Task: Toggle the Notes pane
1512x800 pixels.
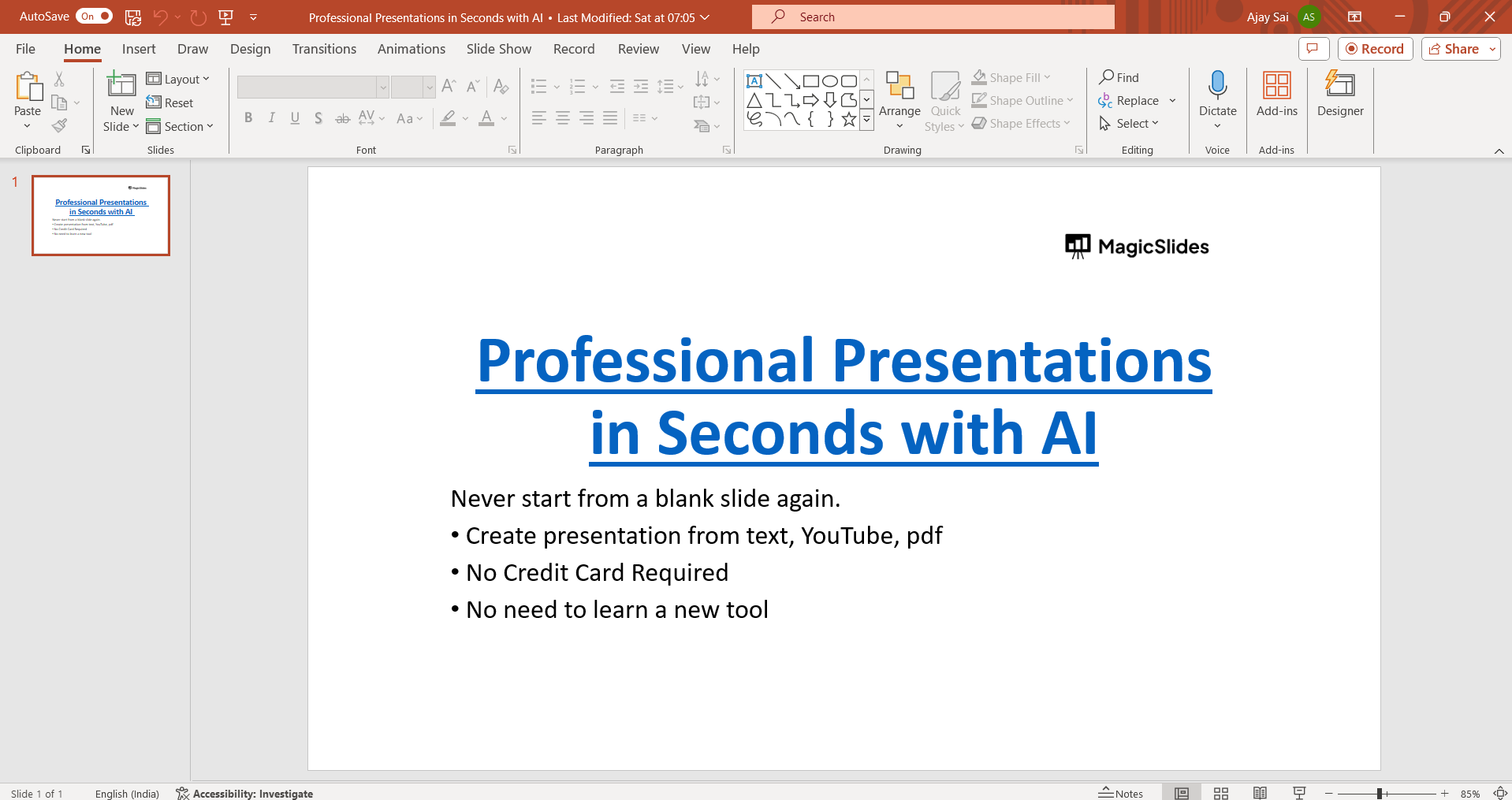Action: pos(1121,793)
